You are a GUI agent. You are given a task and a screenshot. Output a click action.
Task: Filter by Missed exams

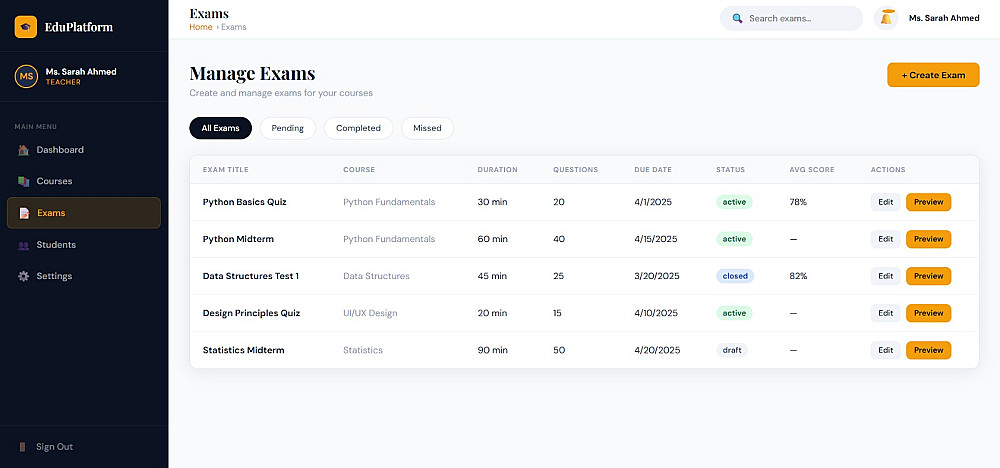point(427,128)
